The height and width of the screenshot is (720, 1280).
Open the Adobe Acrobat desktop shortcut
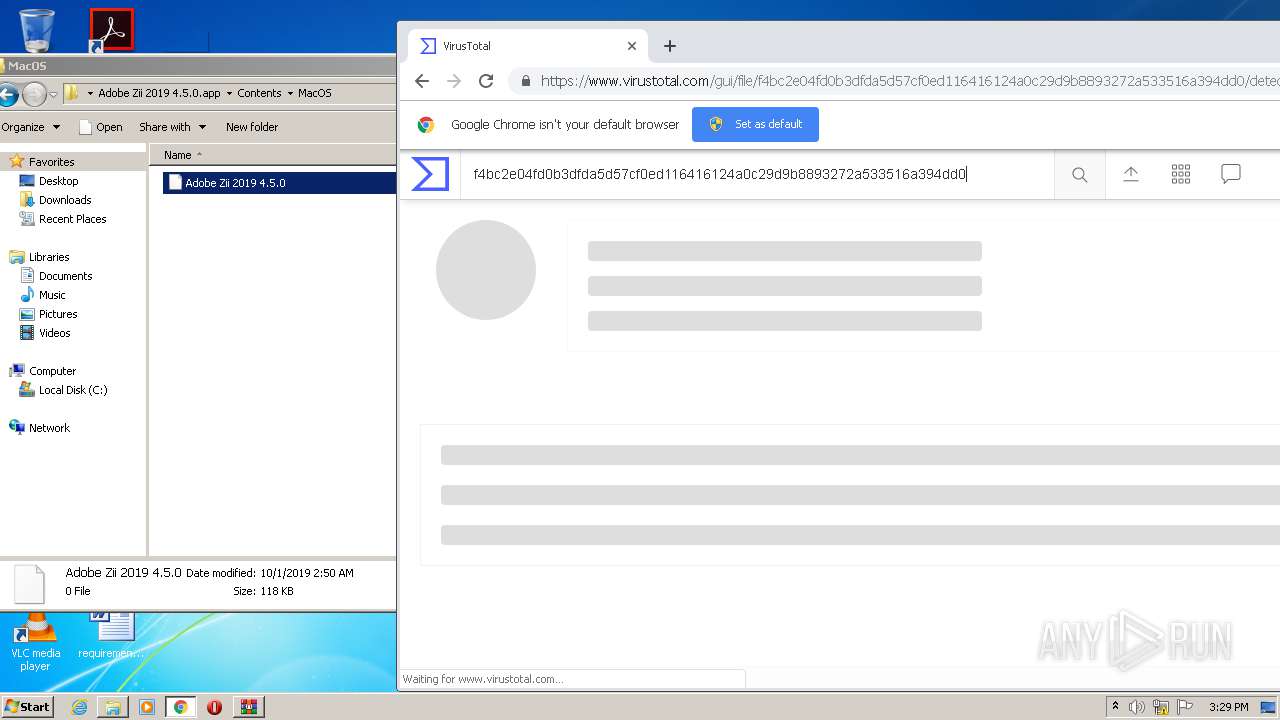click(x=111, y=30)
